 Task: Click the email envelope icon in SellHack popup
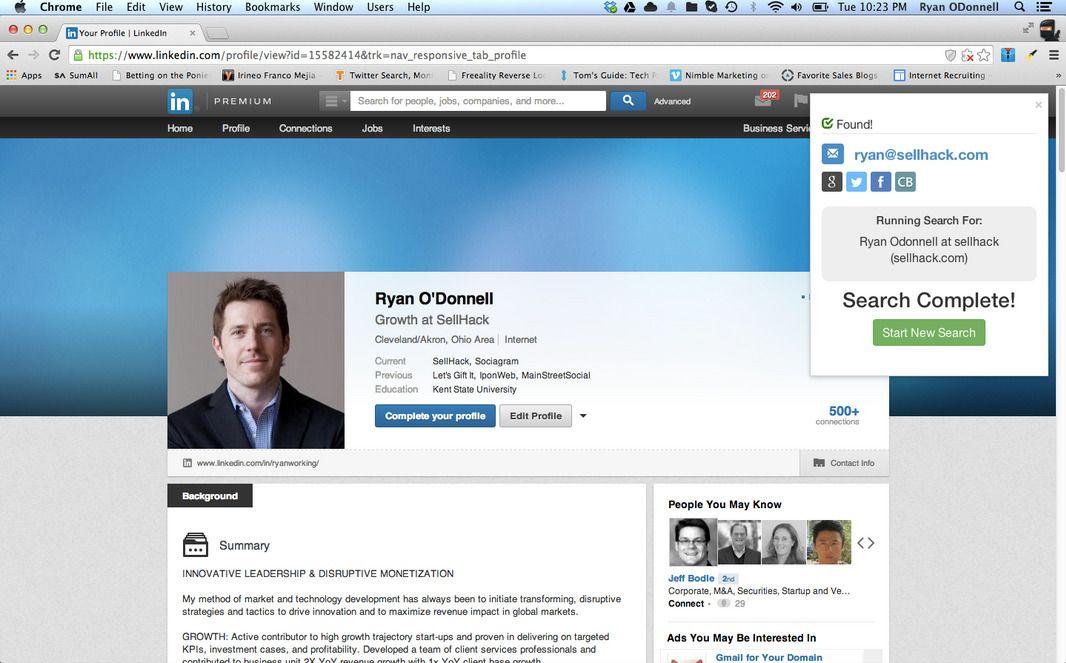click(x=832, y=154)
